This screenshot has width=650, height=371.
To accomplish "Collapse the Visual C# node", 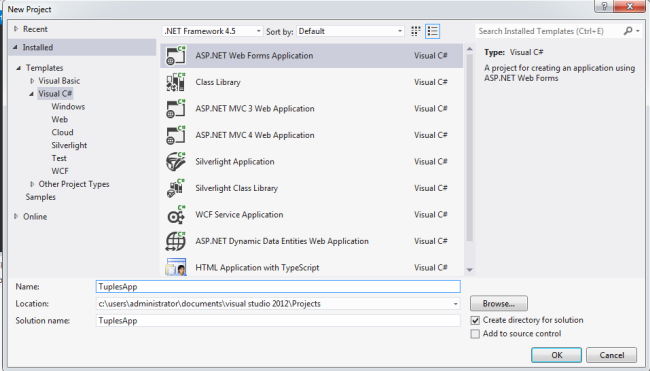I will pyautogui.click(x=32, y=94).
